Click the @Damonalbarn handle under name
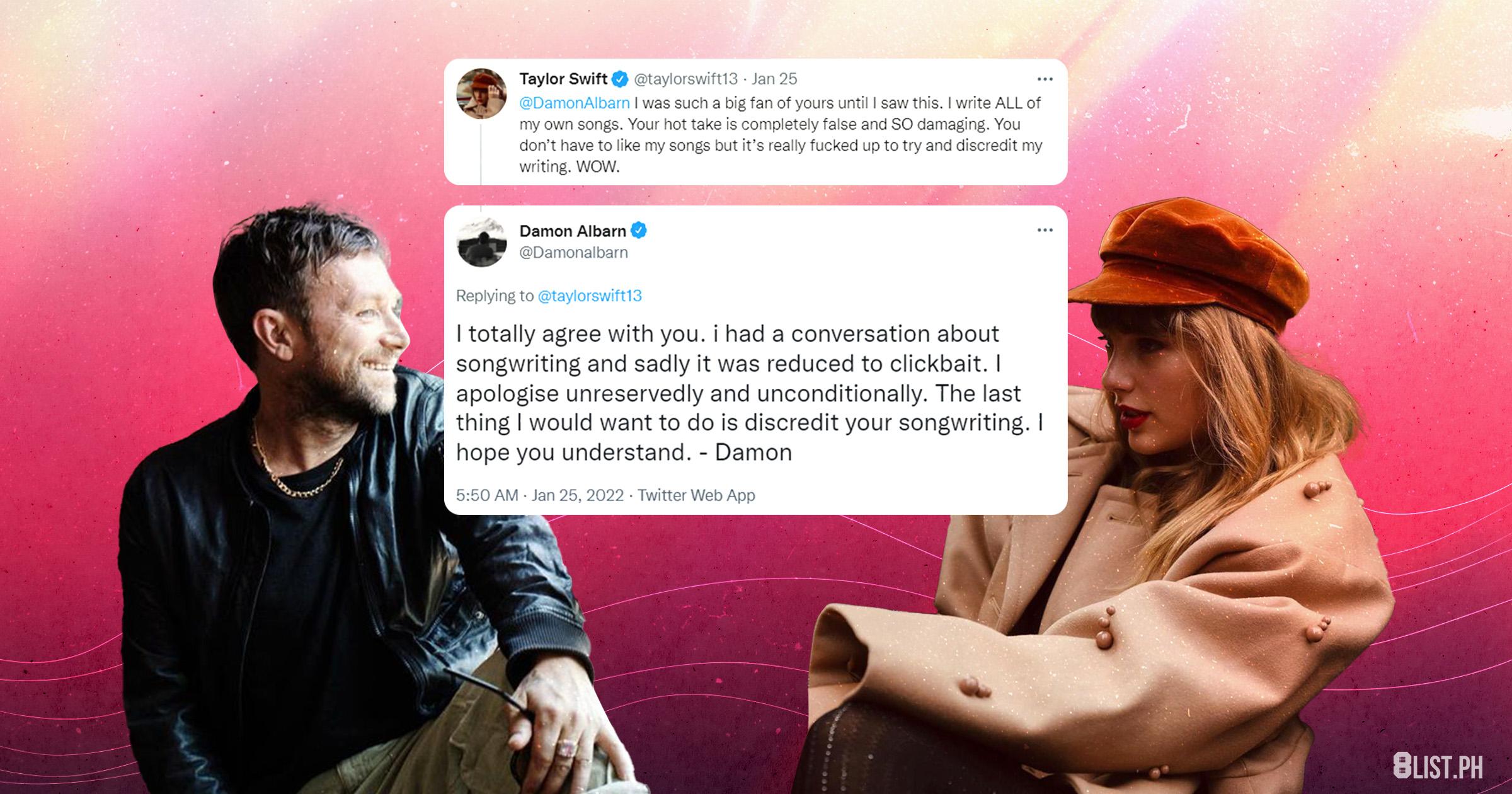1512x794 pixels. (573, 253)
